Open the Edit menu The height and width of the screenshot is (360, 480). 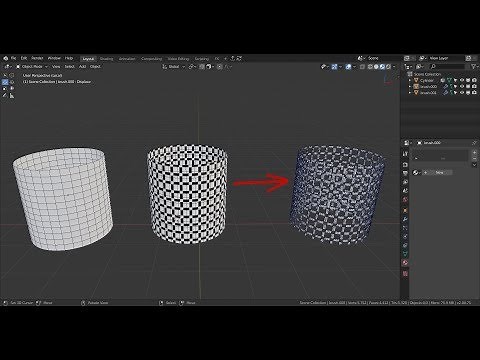click(24, 58)
